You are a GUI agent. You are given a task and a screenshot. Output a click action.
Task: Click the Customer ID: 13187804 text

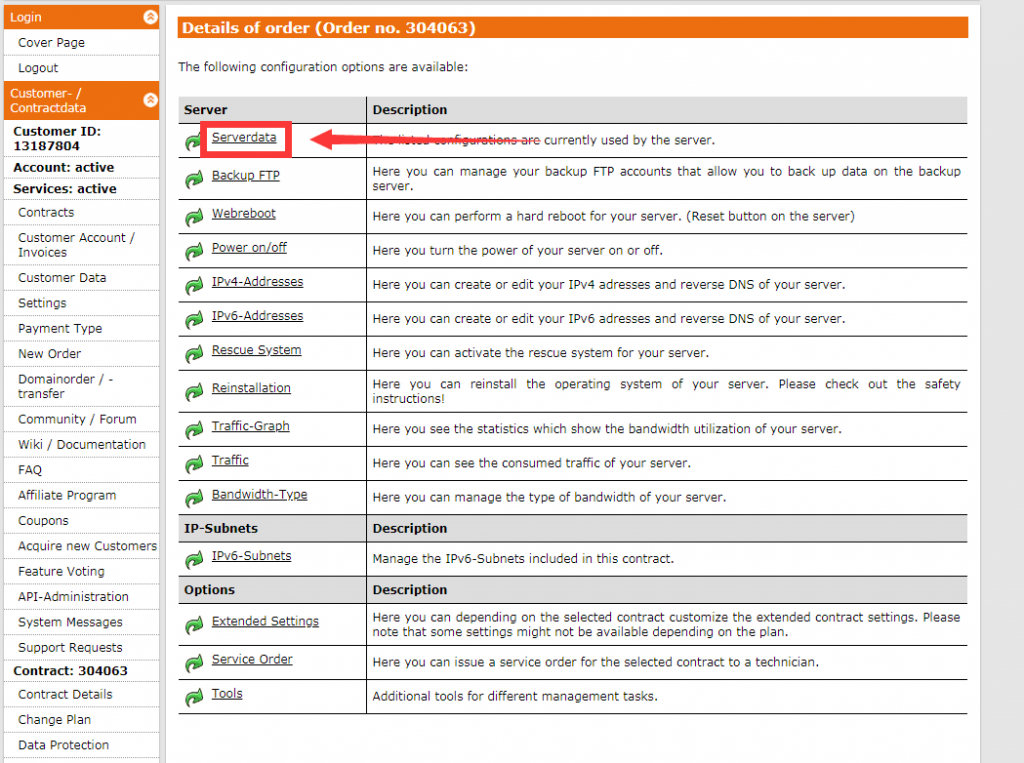(57, 138)
